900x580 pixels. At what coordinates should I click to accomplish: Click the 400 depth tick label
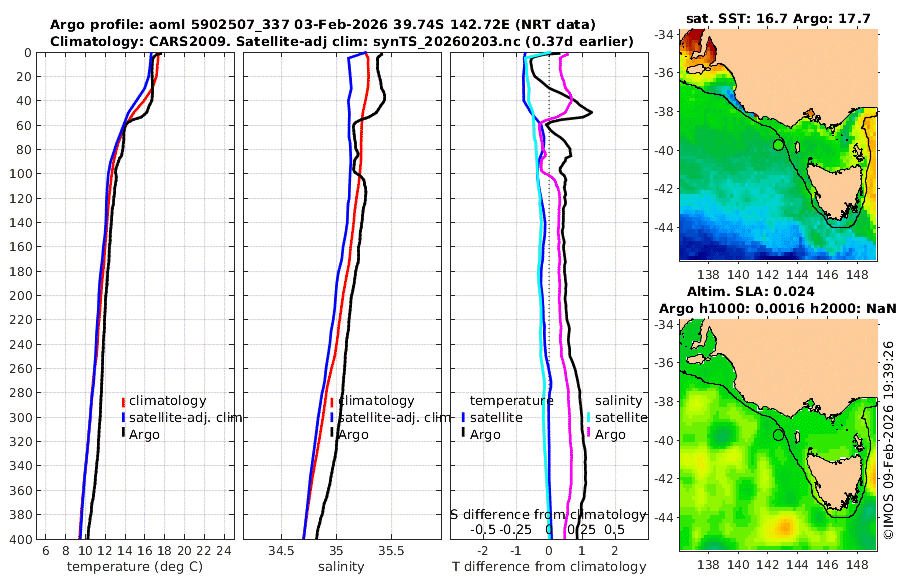(x=21, y=539)
